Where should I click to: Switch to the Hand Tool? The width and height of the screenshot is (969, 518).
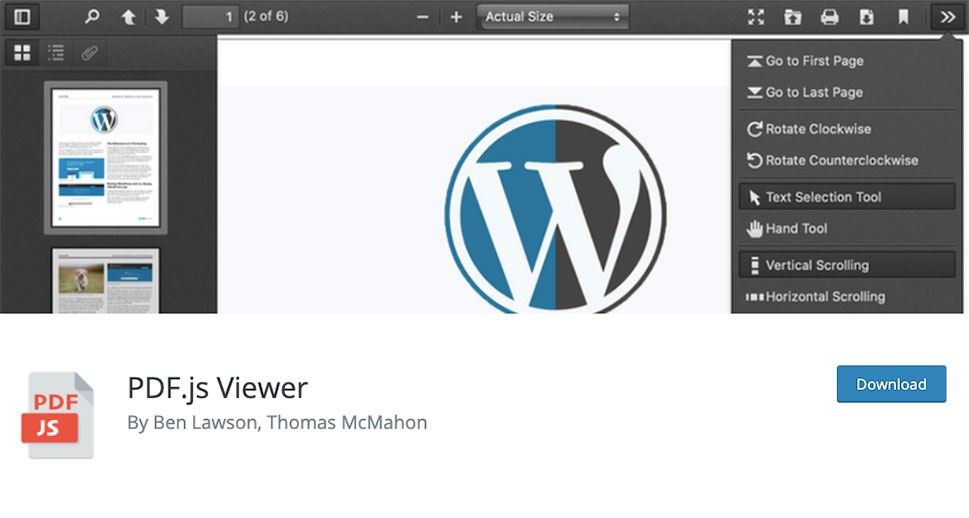click(x=847, y=229)
